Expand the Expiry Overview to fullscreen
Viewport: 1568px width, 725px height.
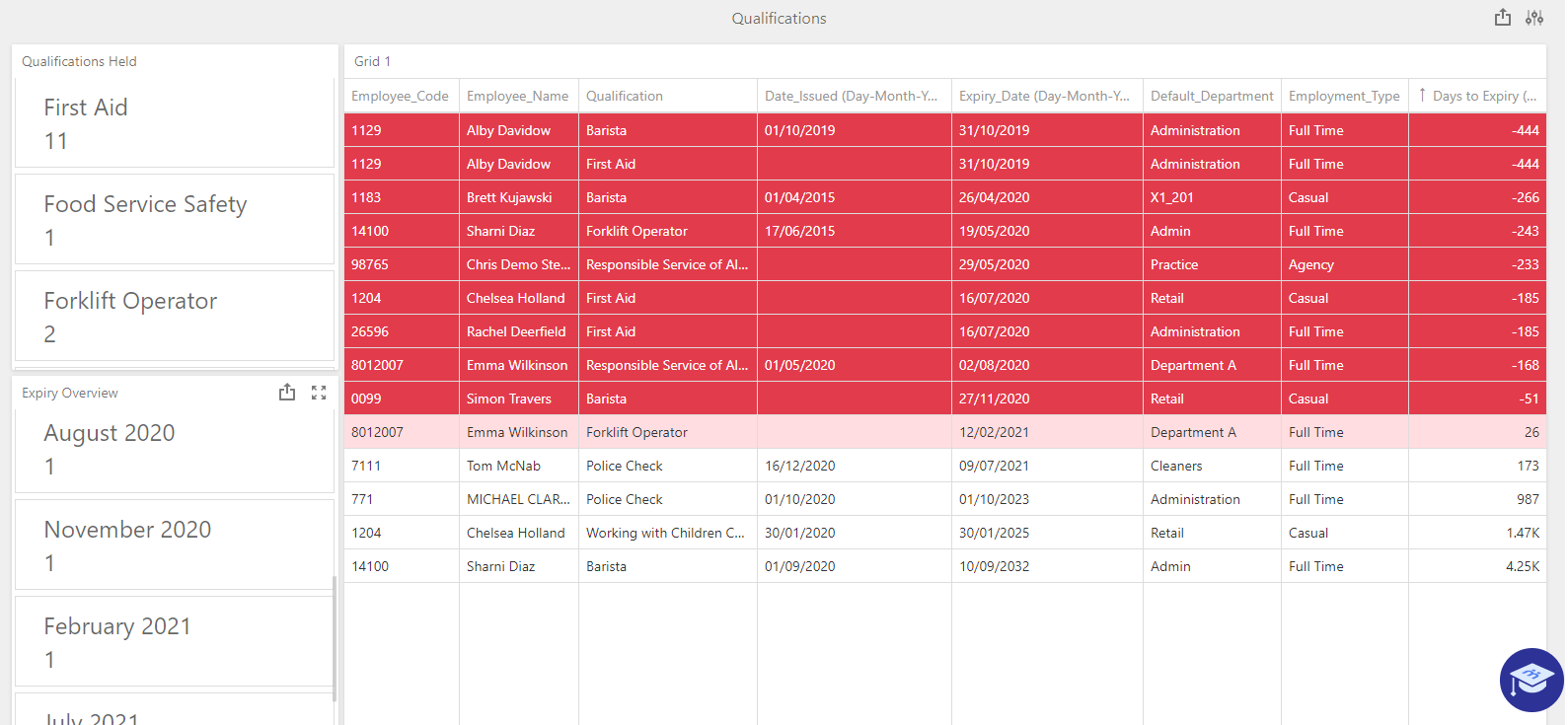319,393
